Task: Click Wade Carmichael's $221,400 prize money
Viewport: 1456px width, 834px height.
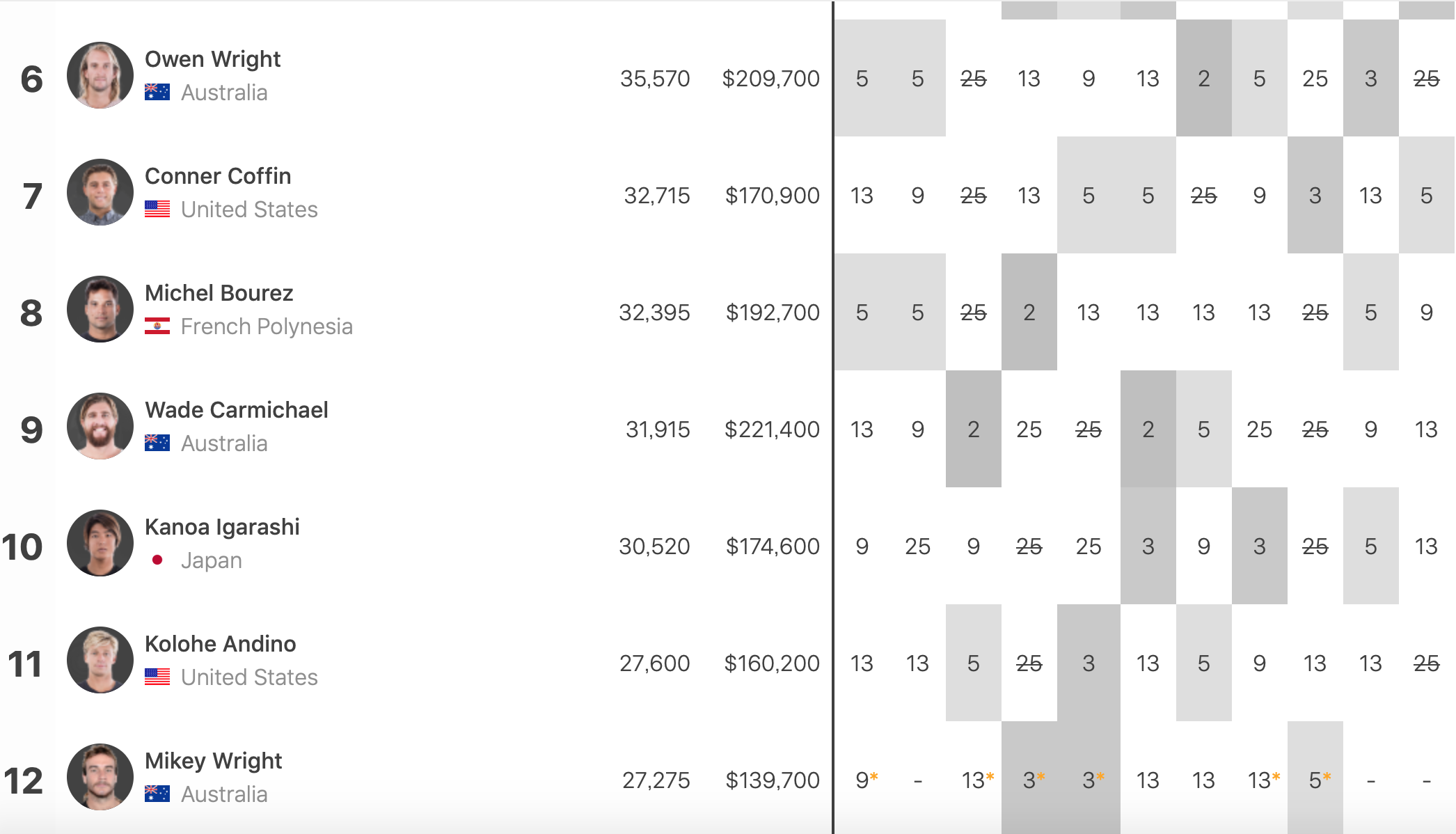Action: [772, 430]
